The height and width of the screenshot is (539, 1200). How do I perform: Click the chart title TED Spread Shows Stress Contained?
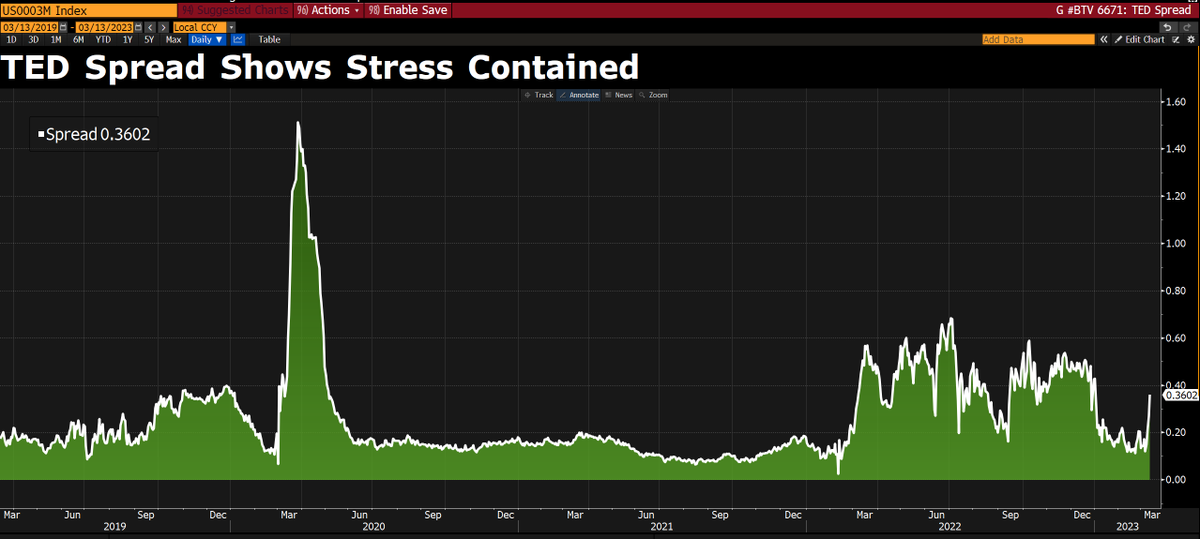(320, 68)
